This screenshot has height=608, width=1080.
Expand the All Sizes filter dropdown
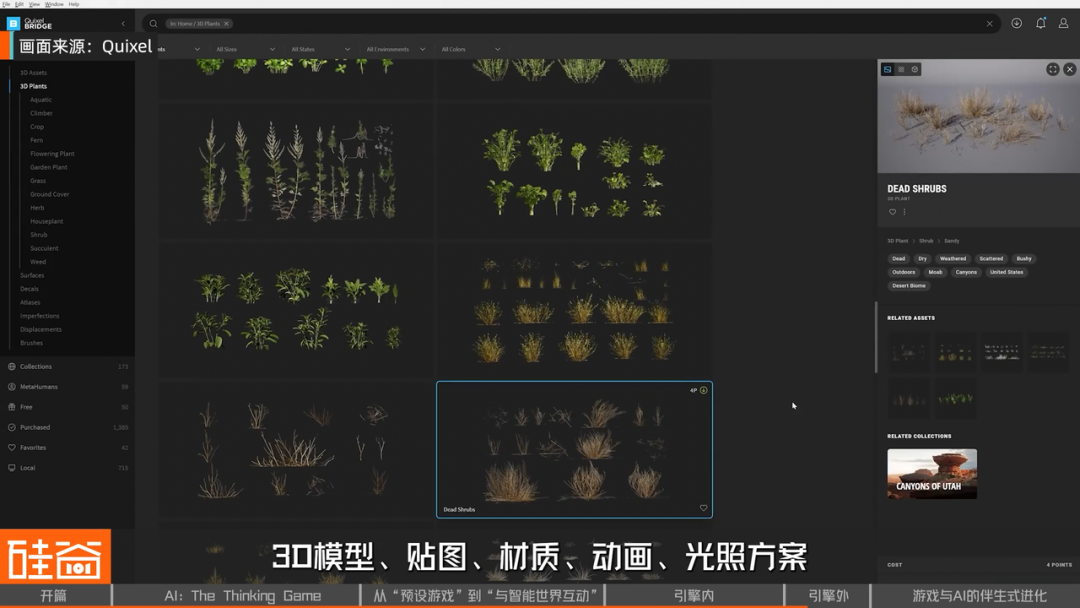click(x=245, y=49)
